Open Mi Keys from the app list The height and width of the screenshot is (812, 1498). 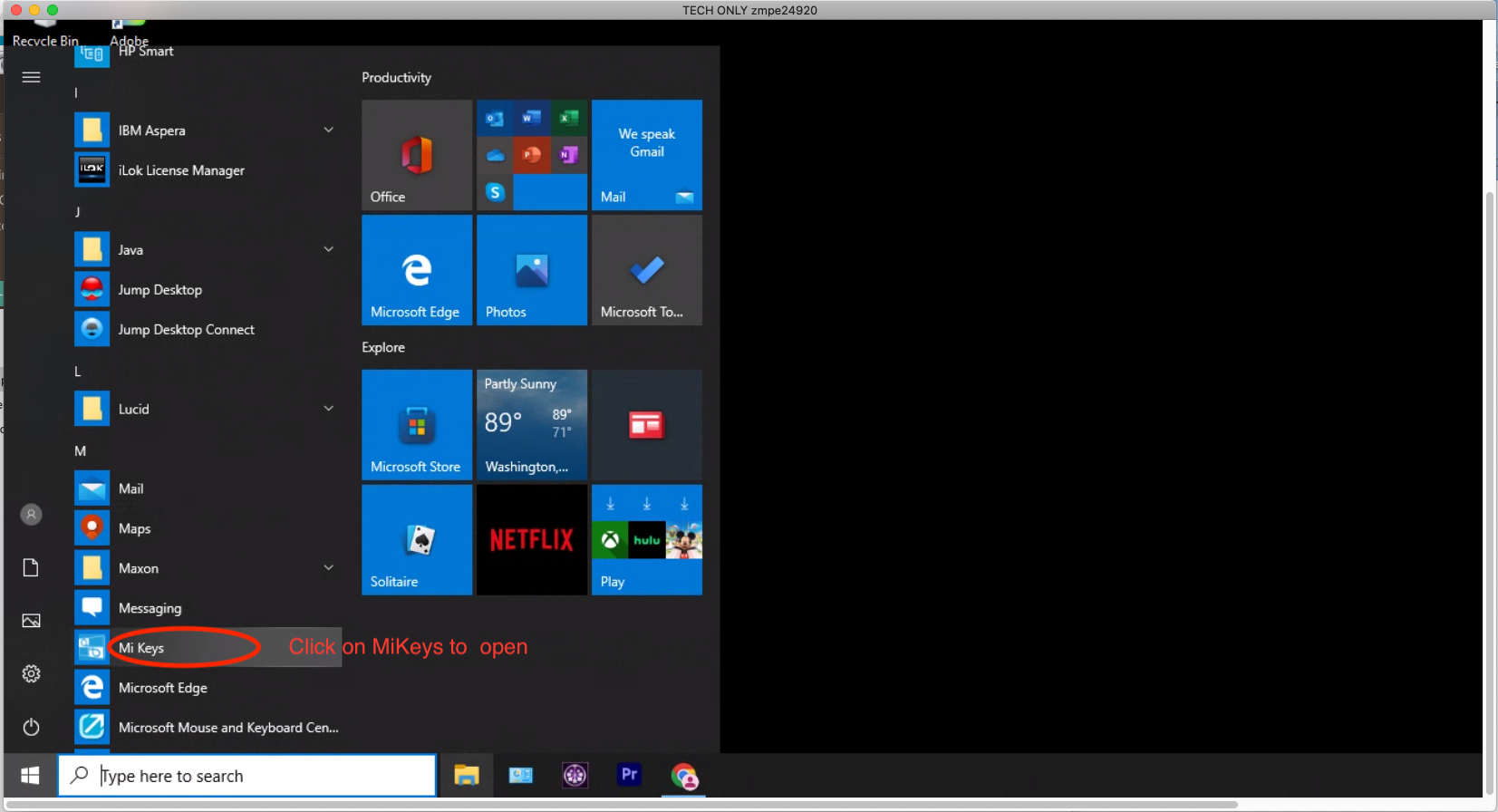(208, 648)
